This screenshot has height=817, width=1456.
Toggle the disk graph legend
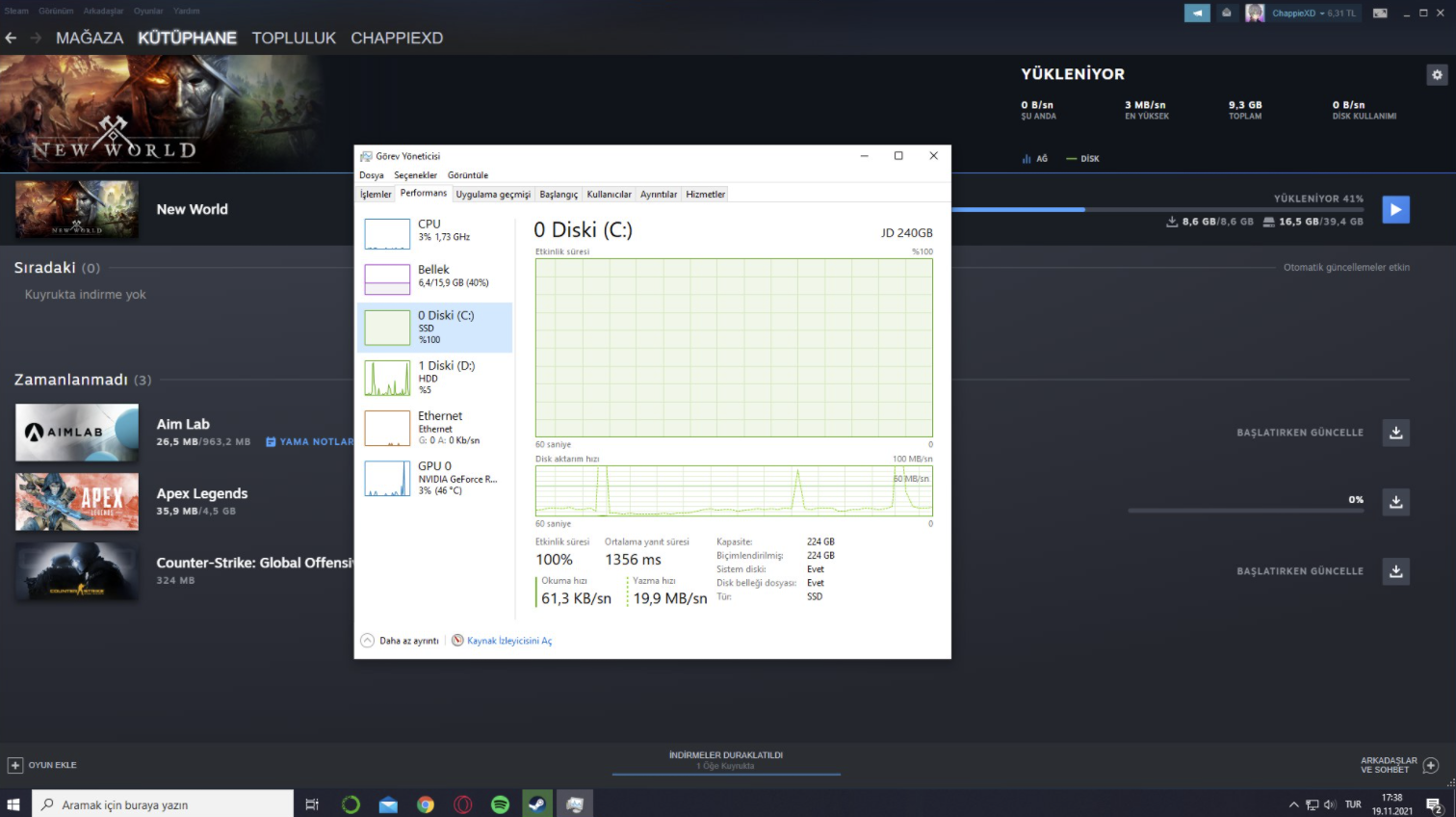[1082, 159]
